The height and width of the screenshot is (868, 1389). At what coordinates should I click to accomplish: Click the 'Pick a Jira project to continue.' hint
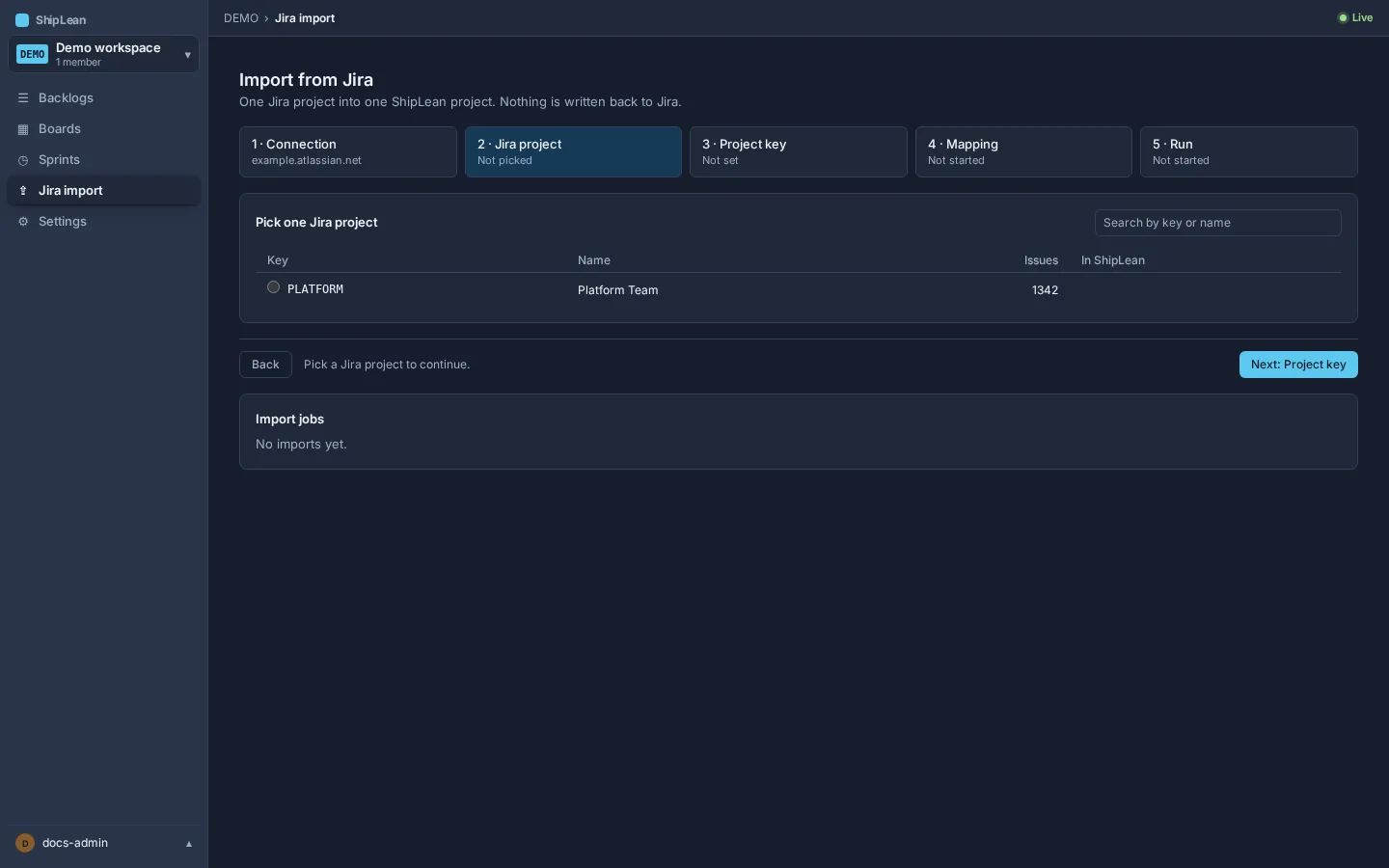387,365
